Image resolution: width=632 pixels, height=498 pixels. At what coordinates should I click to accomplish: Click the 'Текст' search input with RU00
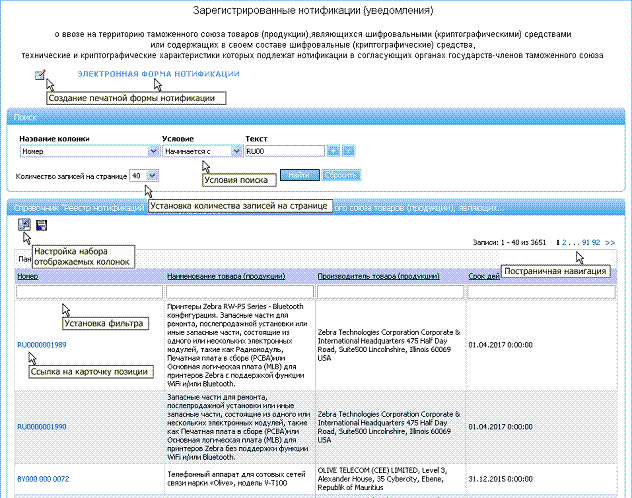coord(285,151)
